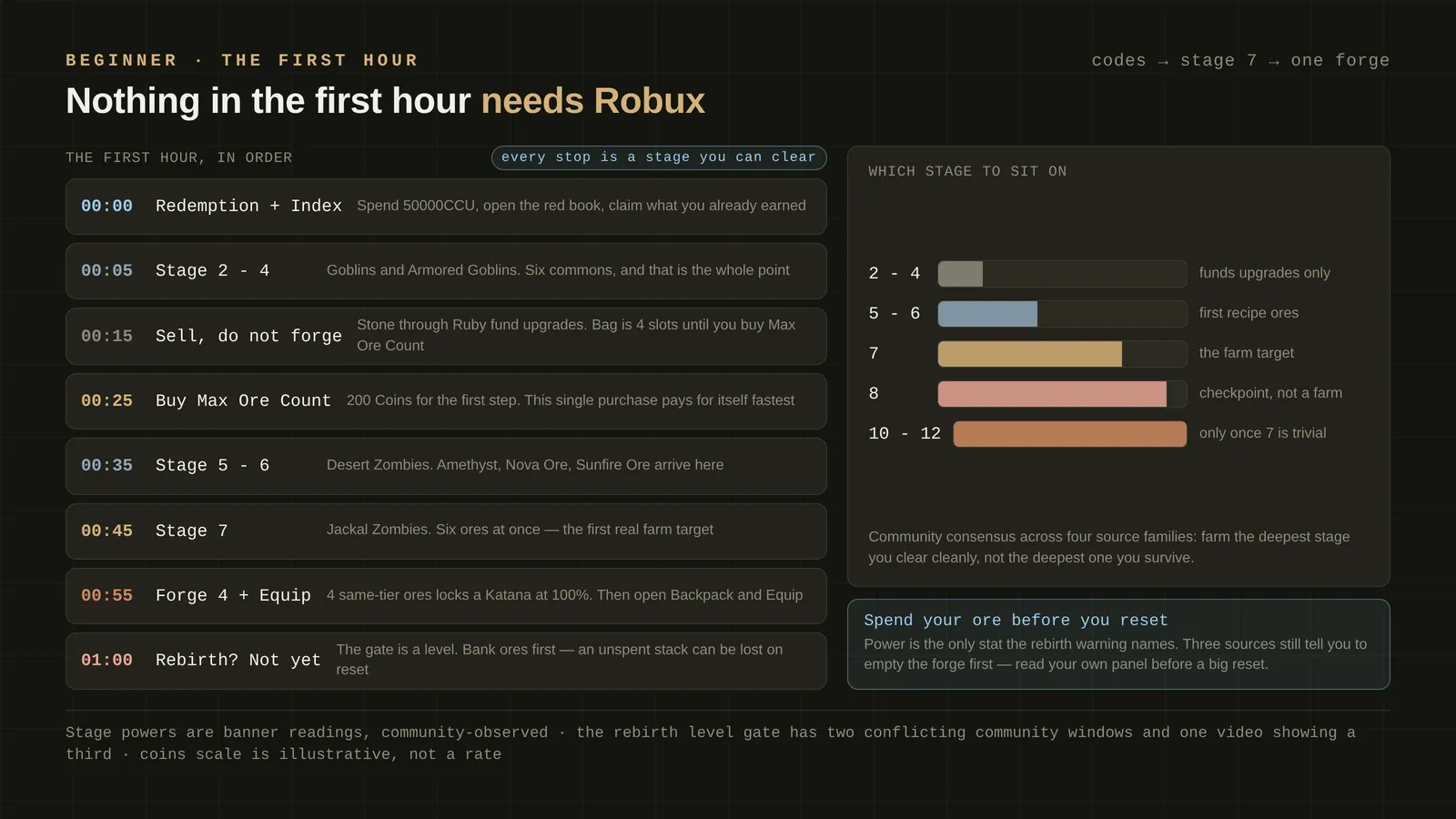Select the 01:00 'Rebirth? Not yet' row
1456x819 pixels.
click(x=446, y=661)
